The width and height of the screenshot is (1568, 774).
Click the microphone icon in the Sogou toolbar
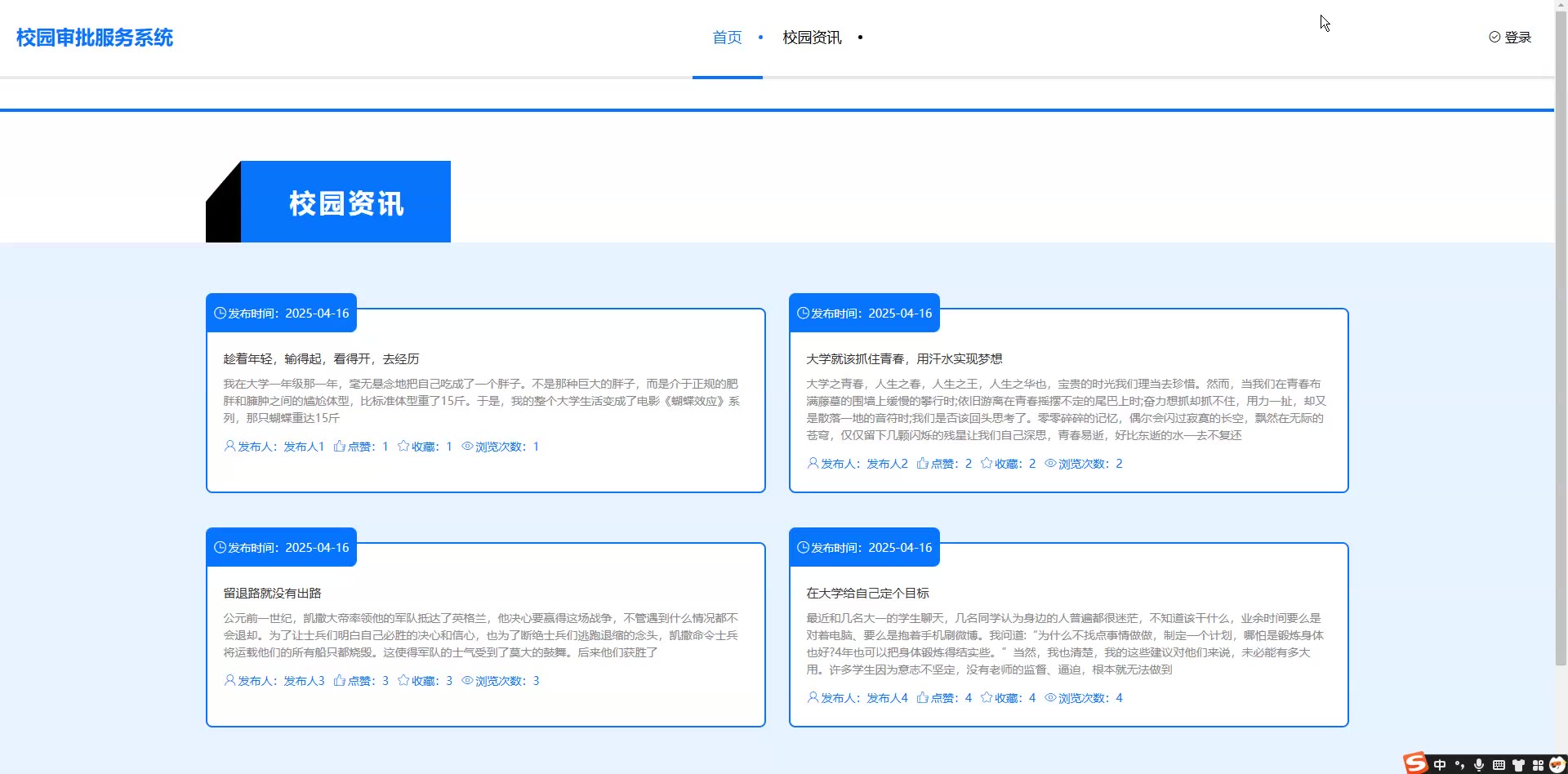coord(1478,765)
